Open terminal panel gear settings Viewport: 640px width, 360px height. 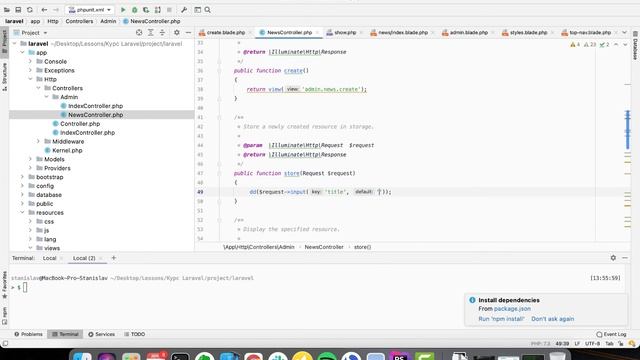coord(613,258)
